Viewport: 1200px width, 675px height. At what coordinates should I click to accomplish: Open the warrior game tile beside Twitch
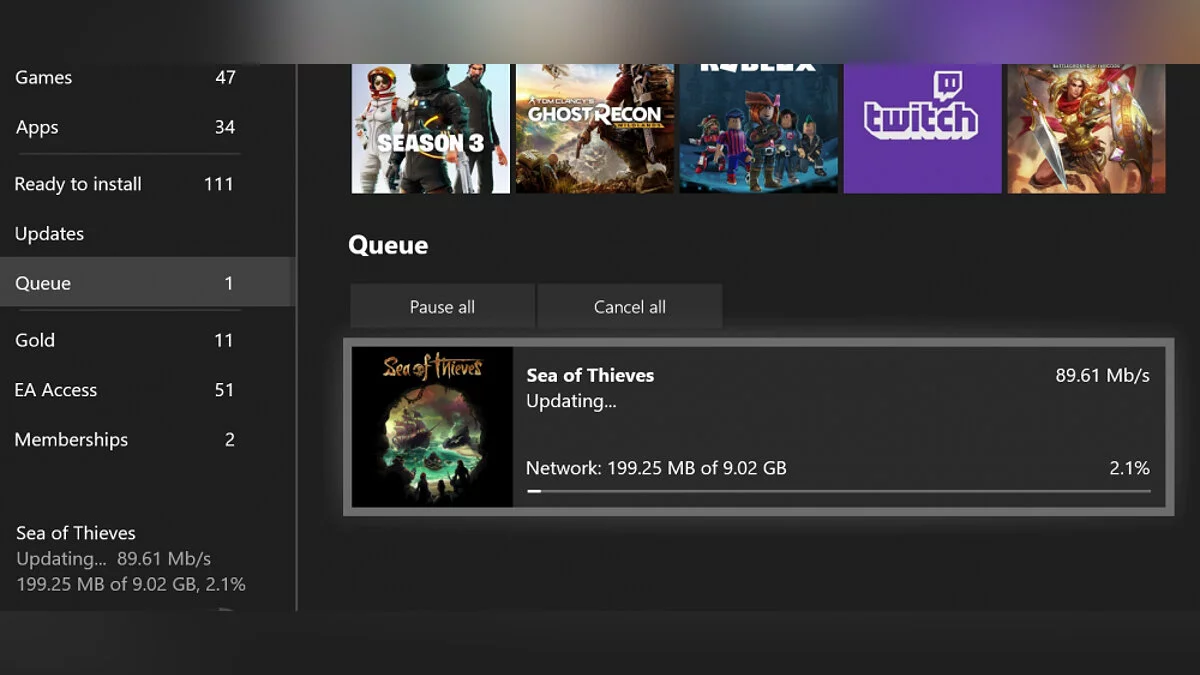pos(1087,128)
